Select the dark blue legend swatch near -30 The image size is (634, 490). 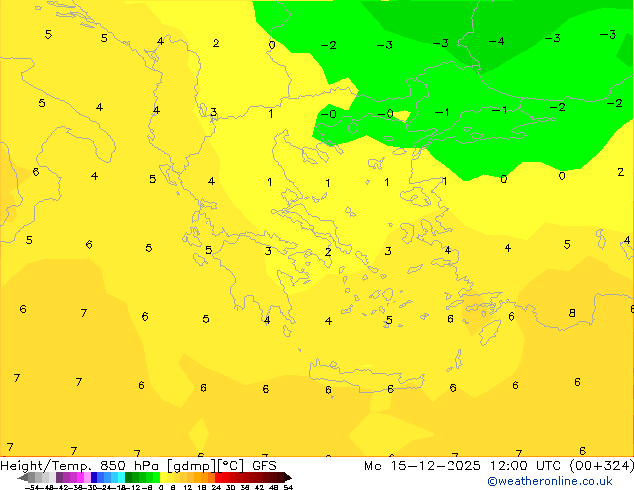tap(94, 477)
